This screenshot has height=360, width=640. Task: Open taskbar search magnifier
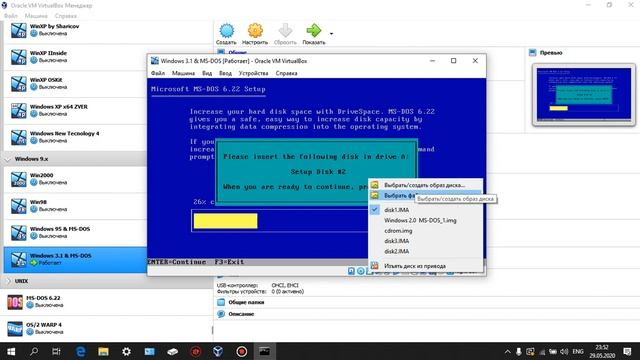tap(34, 351)
